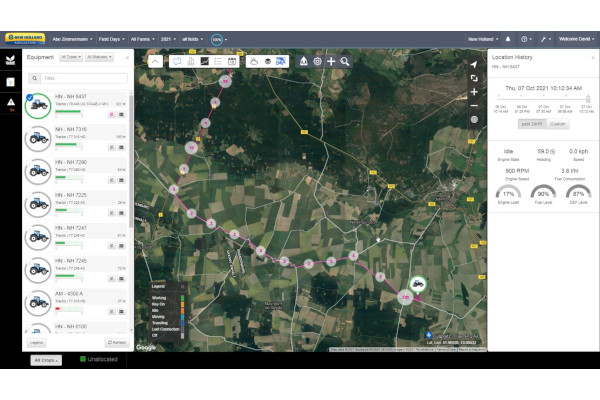The image size is (600, 400).
Task: Open the Abc Zimmermann account dropdown
Action: click(72, 39)
